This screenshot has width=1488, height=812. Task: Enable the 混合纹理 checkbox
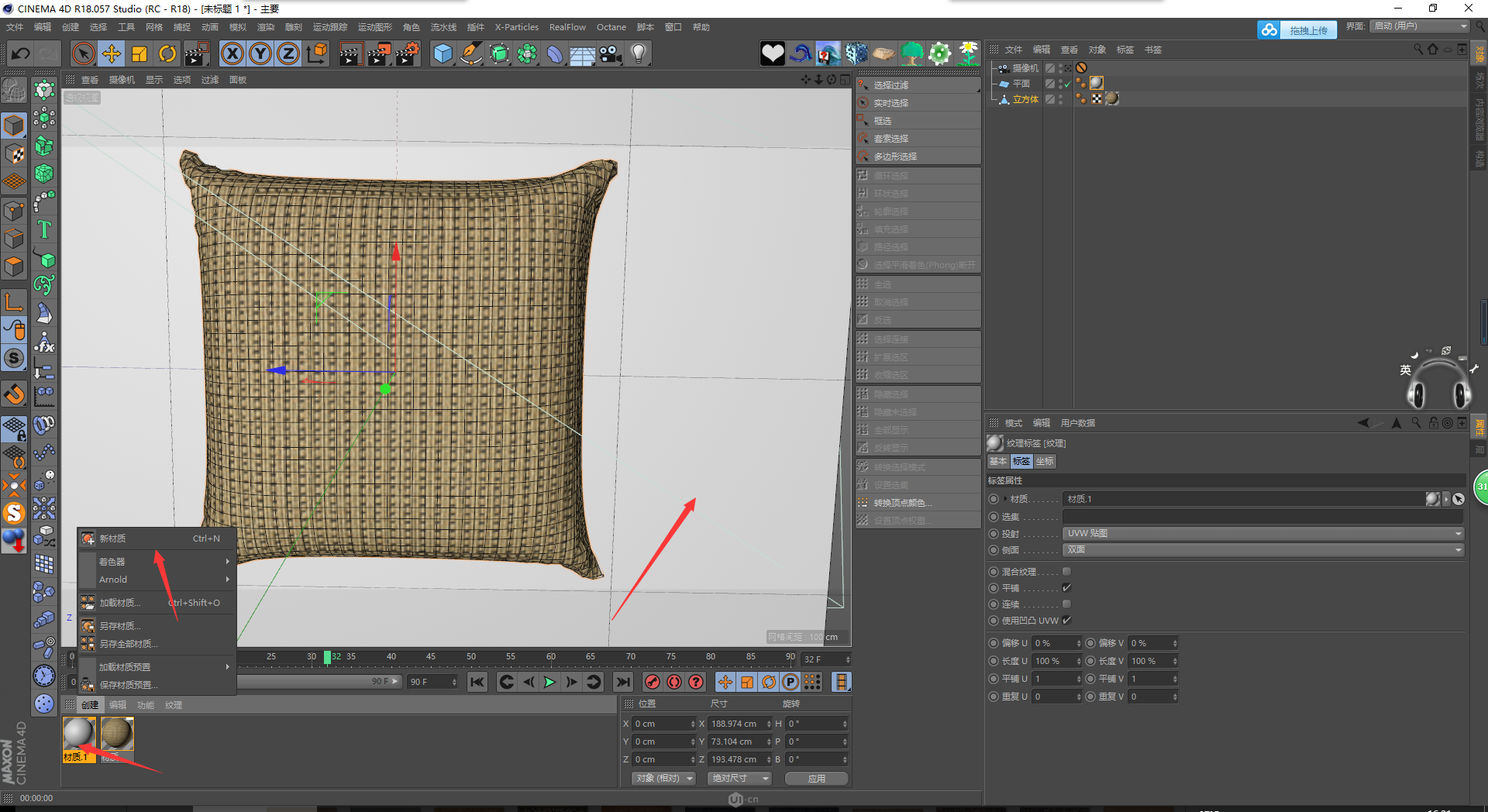pyautogui.click(x=1066, y=572)
